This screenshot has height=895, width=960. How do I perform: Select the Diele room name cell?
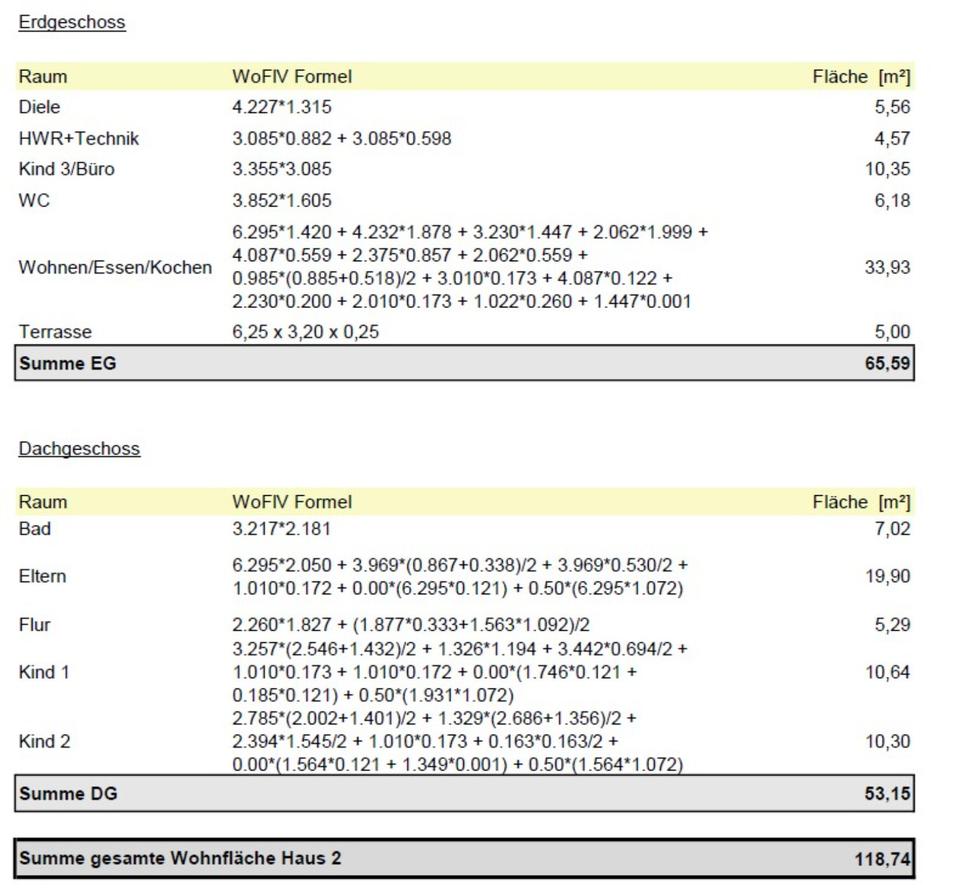click(x=39, y=107)
